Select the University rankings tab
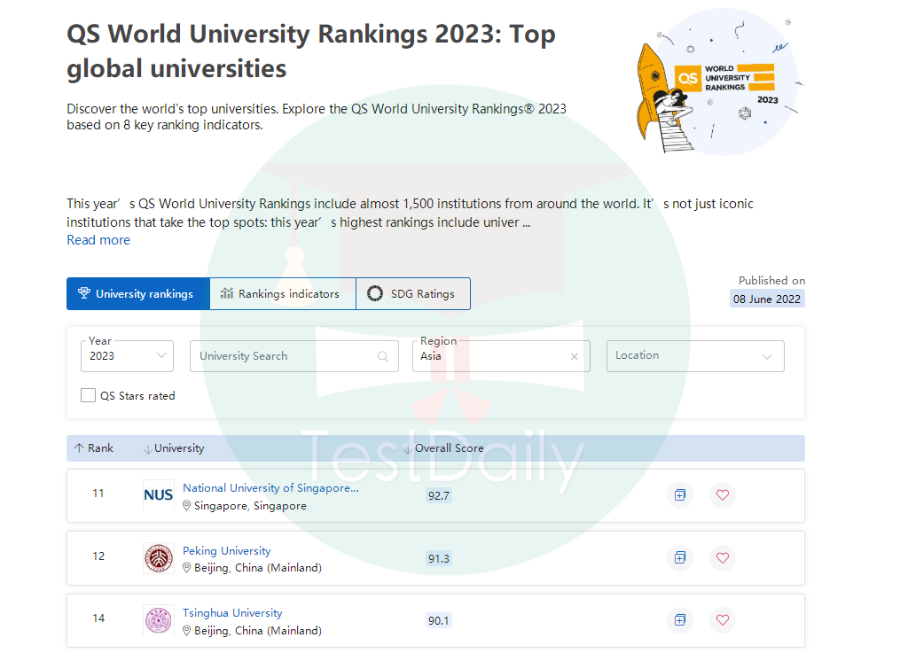 coord(137,294)
